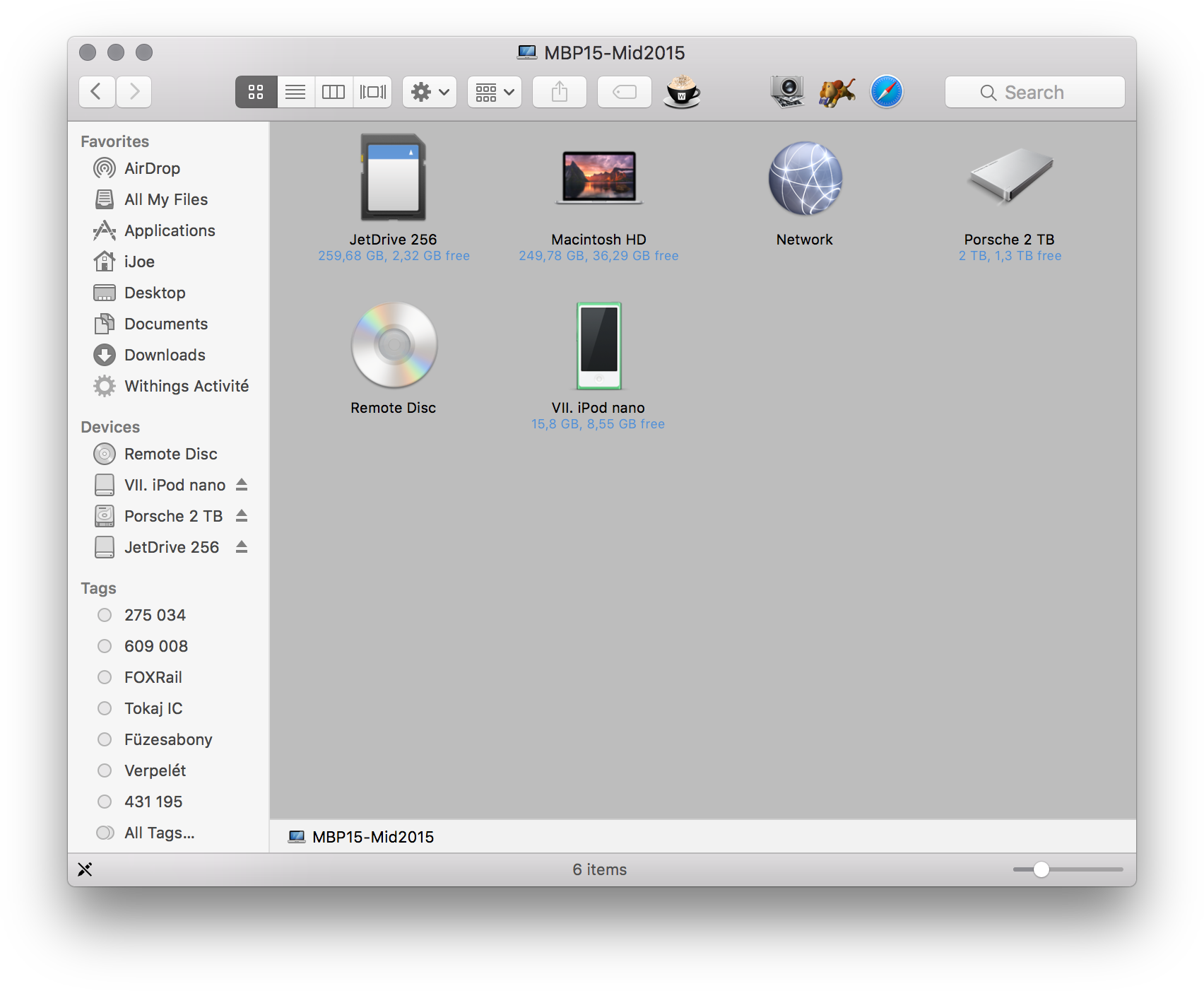Open Documents in the sidebar
This screenshot has height=991, width=1204.
(x=167, y=324)
